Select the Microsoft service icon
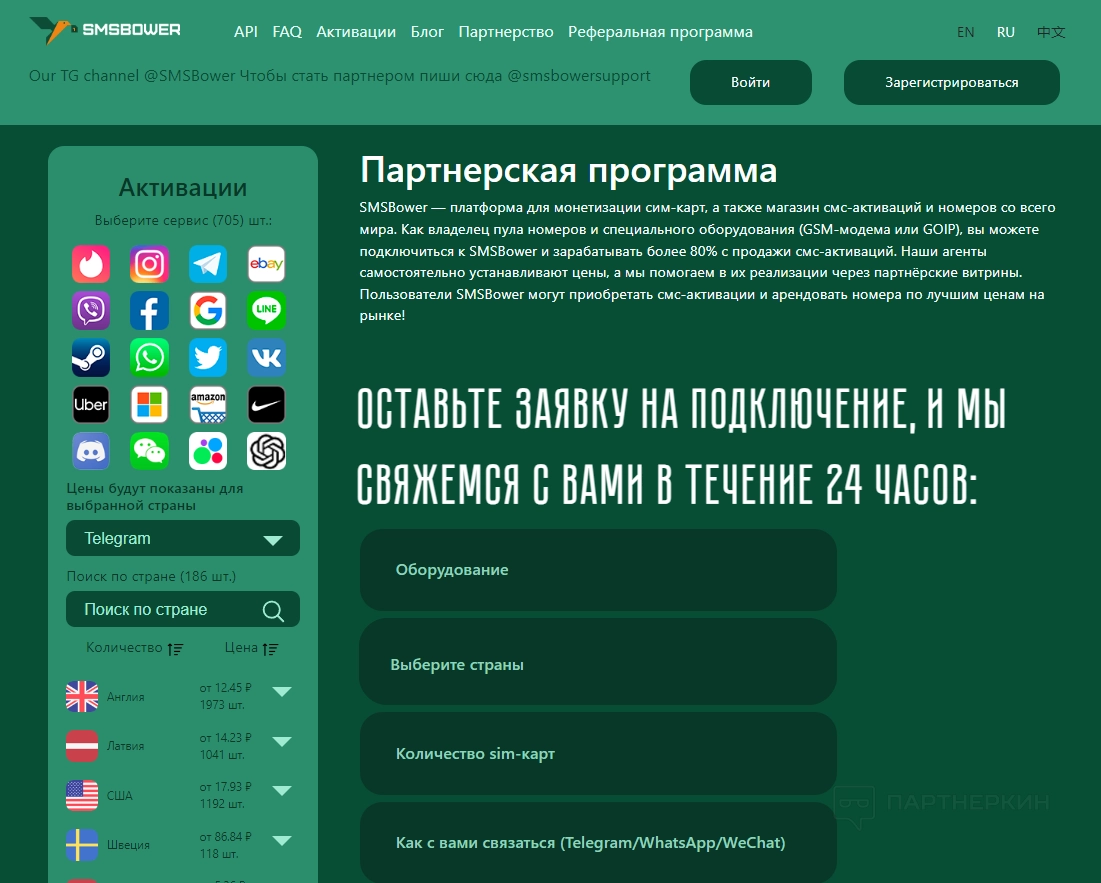 click(150, 404)
